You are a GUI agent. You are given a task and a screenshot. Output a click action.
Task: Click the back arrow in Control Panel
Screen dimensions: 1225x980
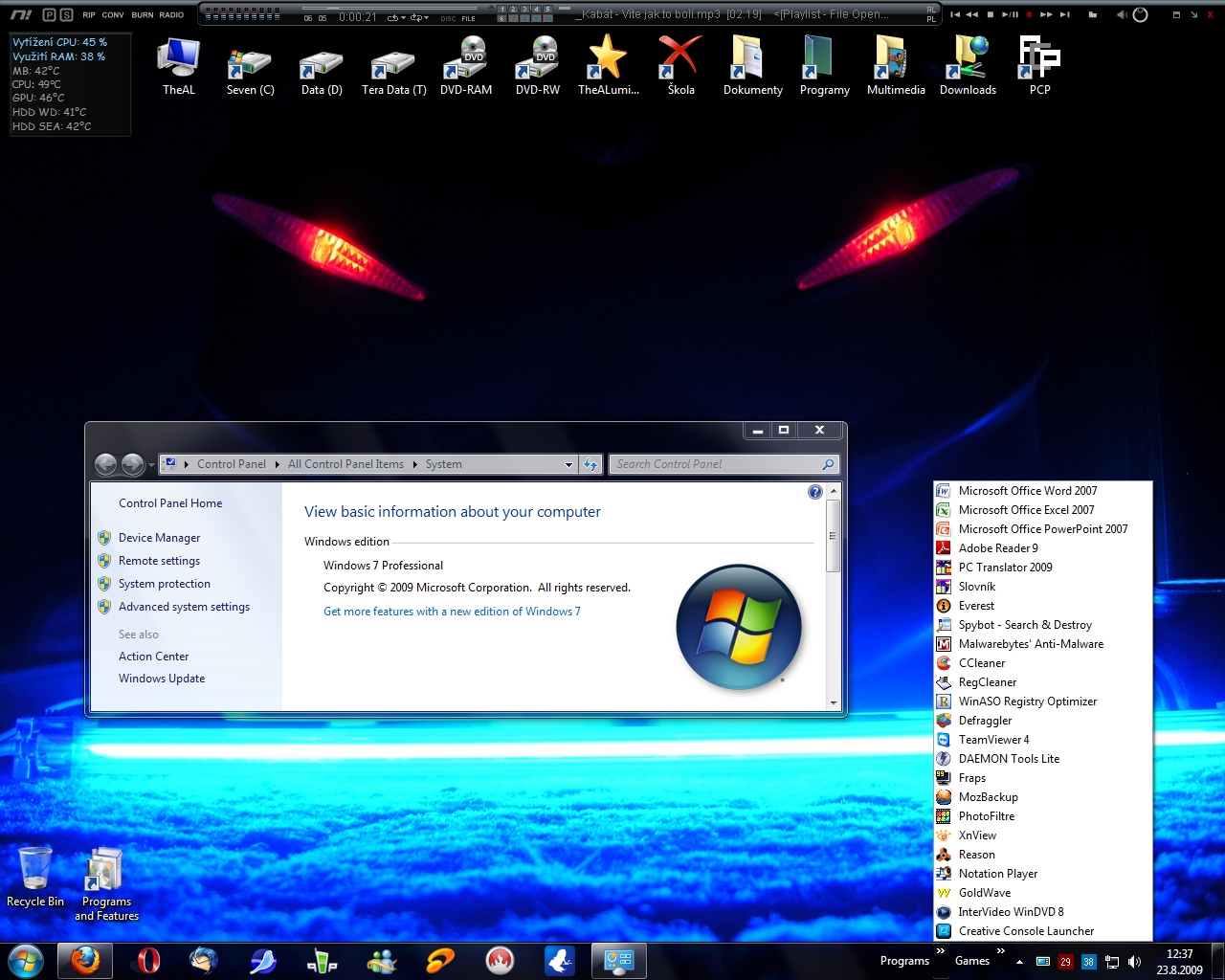pos(106,464)
